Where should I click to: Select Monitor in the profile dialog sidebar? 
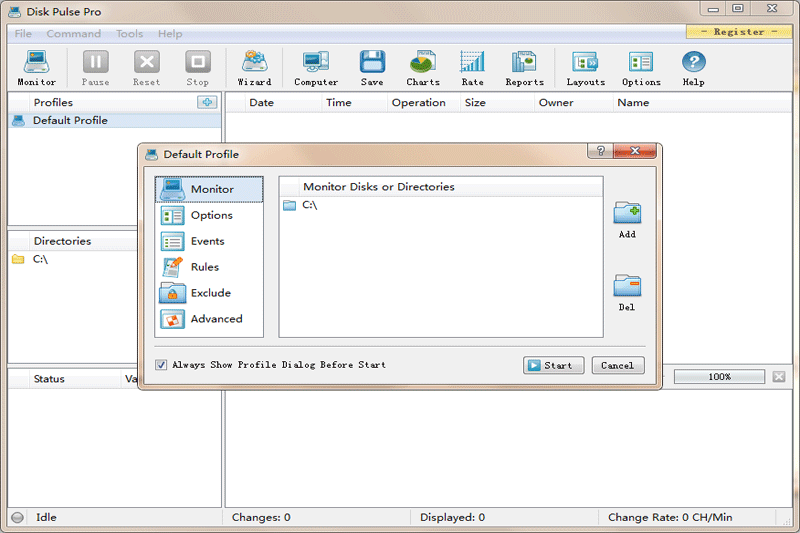click(x=209, y=189)
